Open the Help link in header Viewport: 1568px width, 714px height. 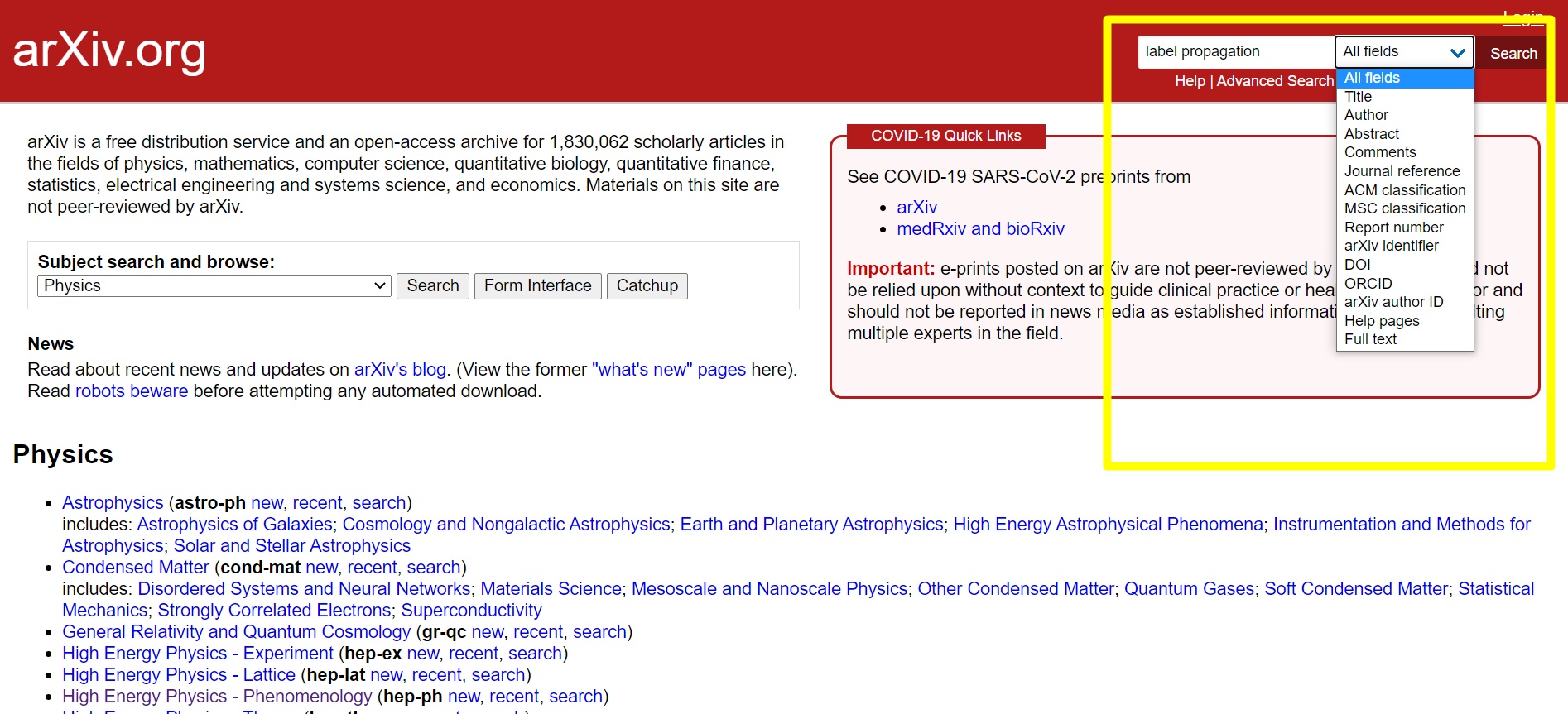[x=1190, y=81]
